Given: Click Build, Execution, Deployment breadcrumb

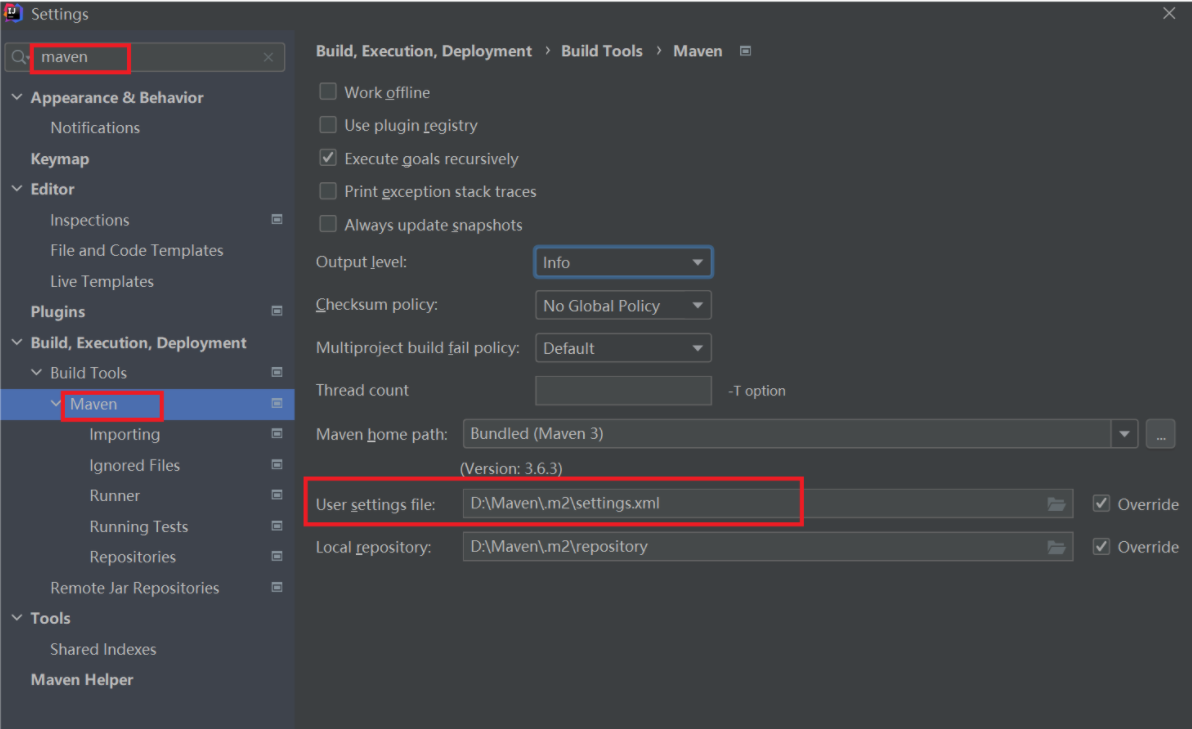Looking at the screenshot, I should 423,51.
